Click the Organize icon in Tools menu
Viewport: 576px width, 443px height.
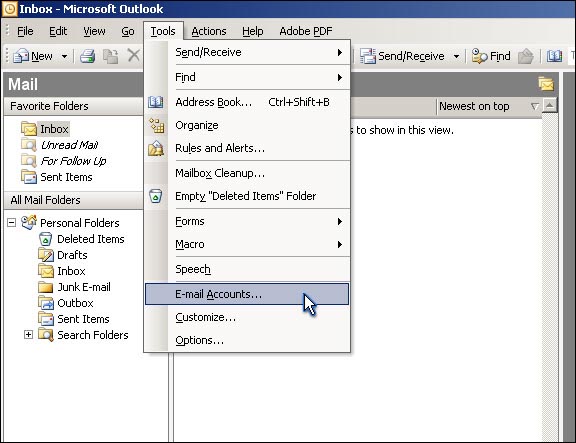pyautogui.click(x=156, y=125)
